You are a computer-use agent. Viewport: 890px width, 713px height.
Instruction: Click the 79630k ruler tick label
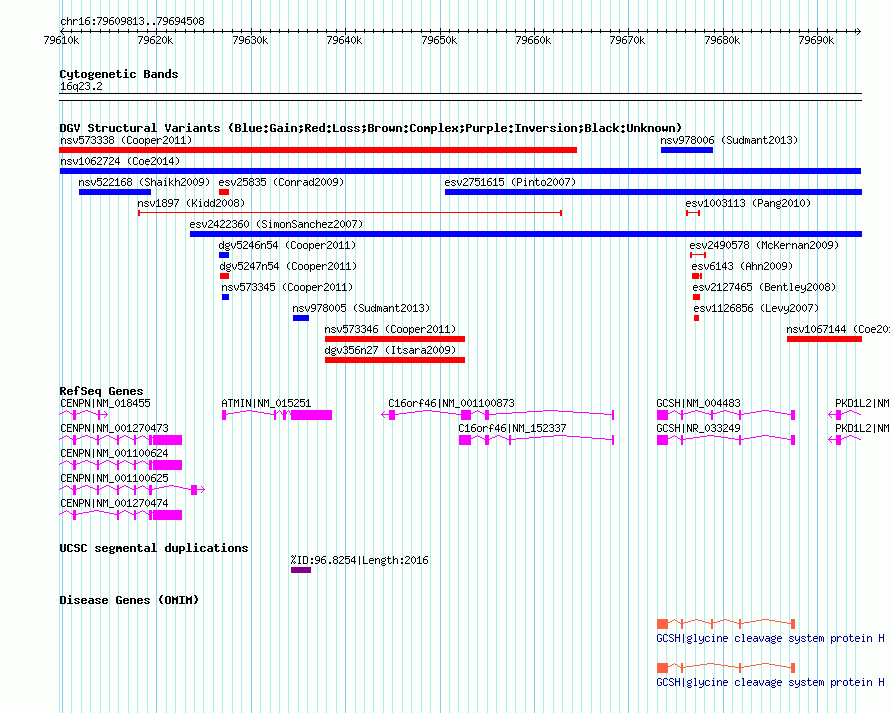point(250,40)
